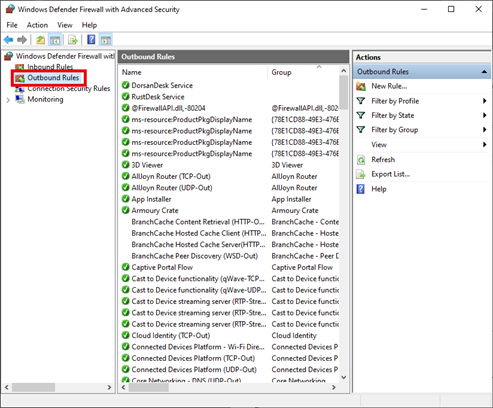
Task: Toggle the Show/Hide Action Pane toolbar icon
Action: (106, 40)
